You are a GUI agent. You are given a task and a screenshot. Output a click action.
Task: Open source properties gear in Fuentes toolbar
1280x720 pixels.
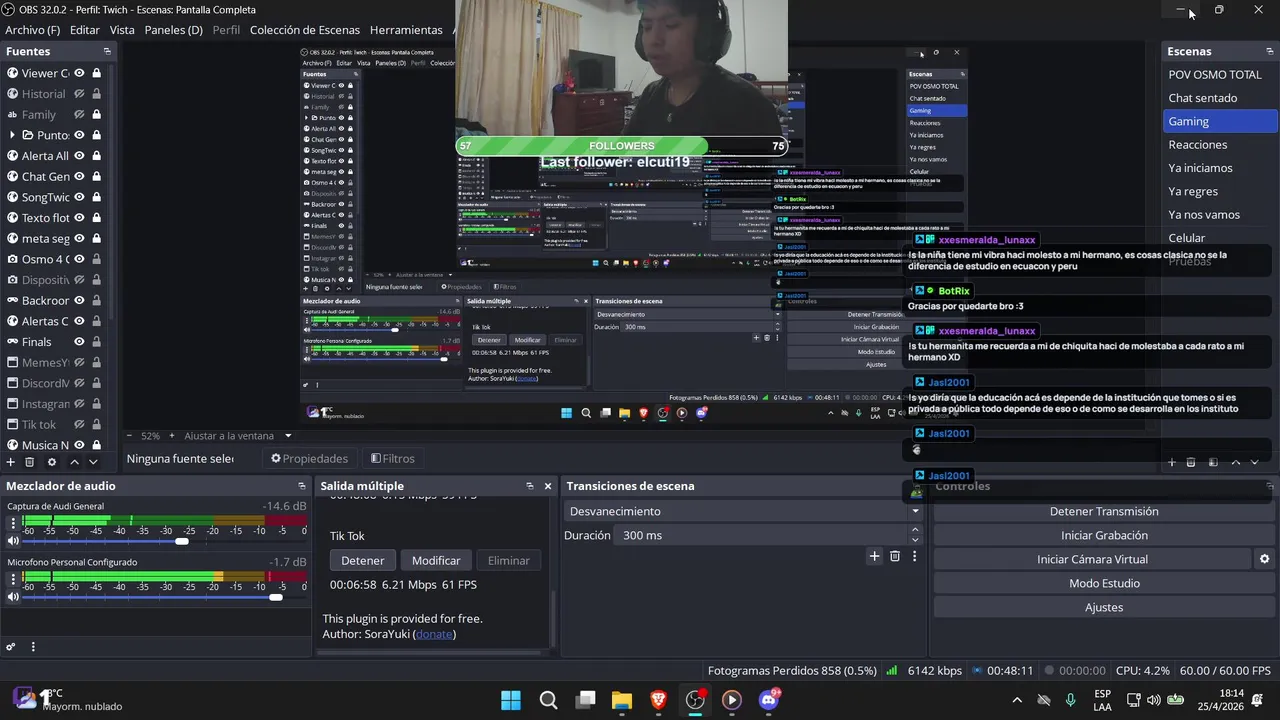coord(52,462)
